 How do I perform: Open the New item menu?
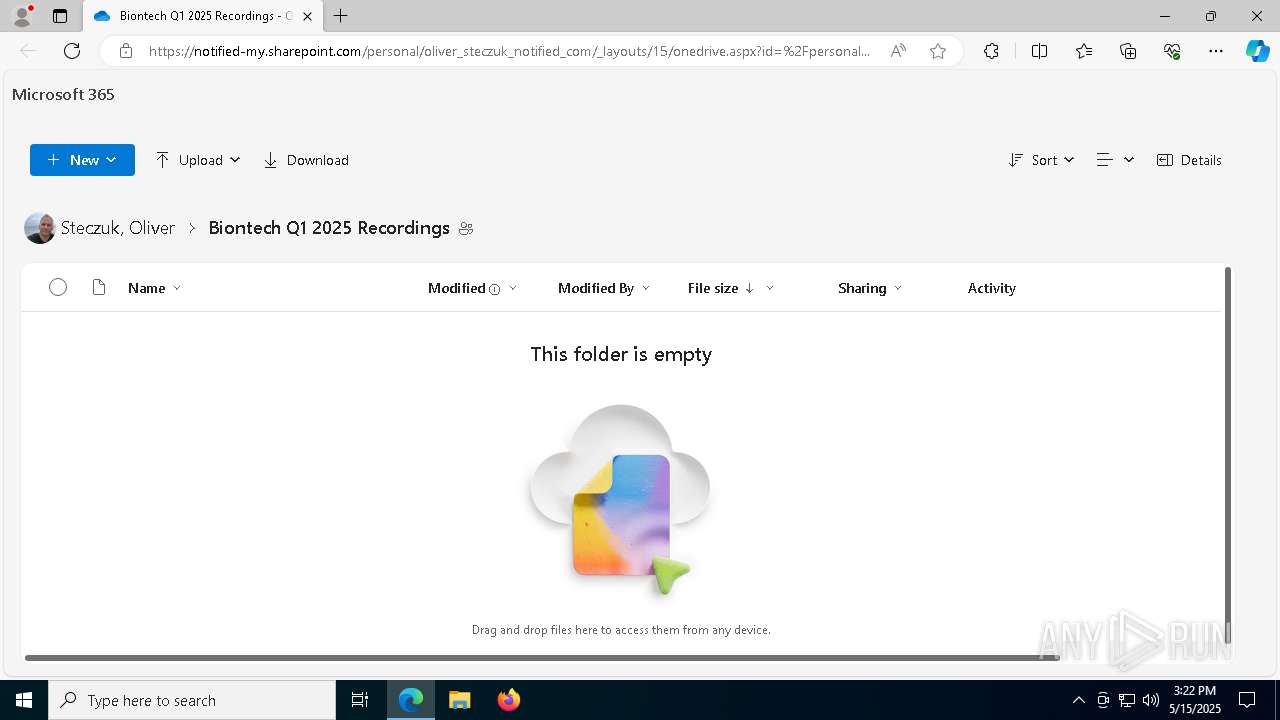point(82,160)
